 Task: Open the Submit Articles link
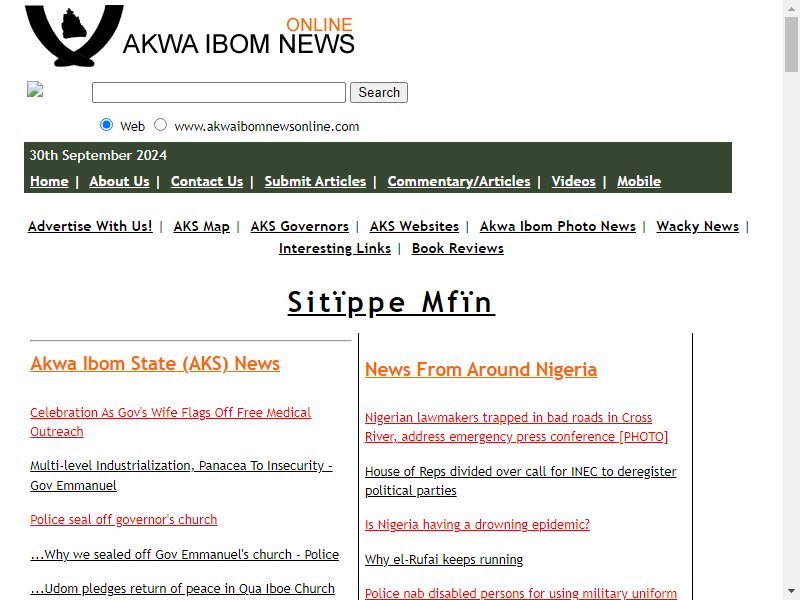coord(315,181)
